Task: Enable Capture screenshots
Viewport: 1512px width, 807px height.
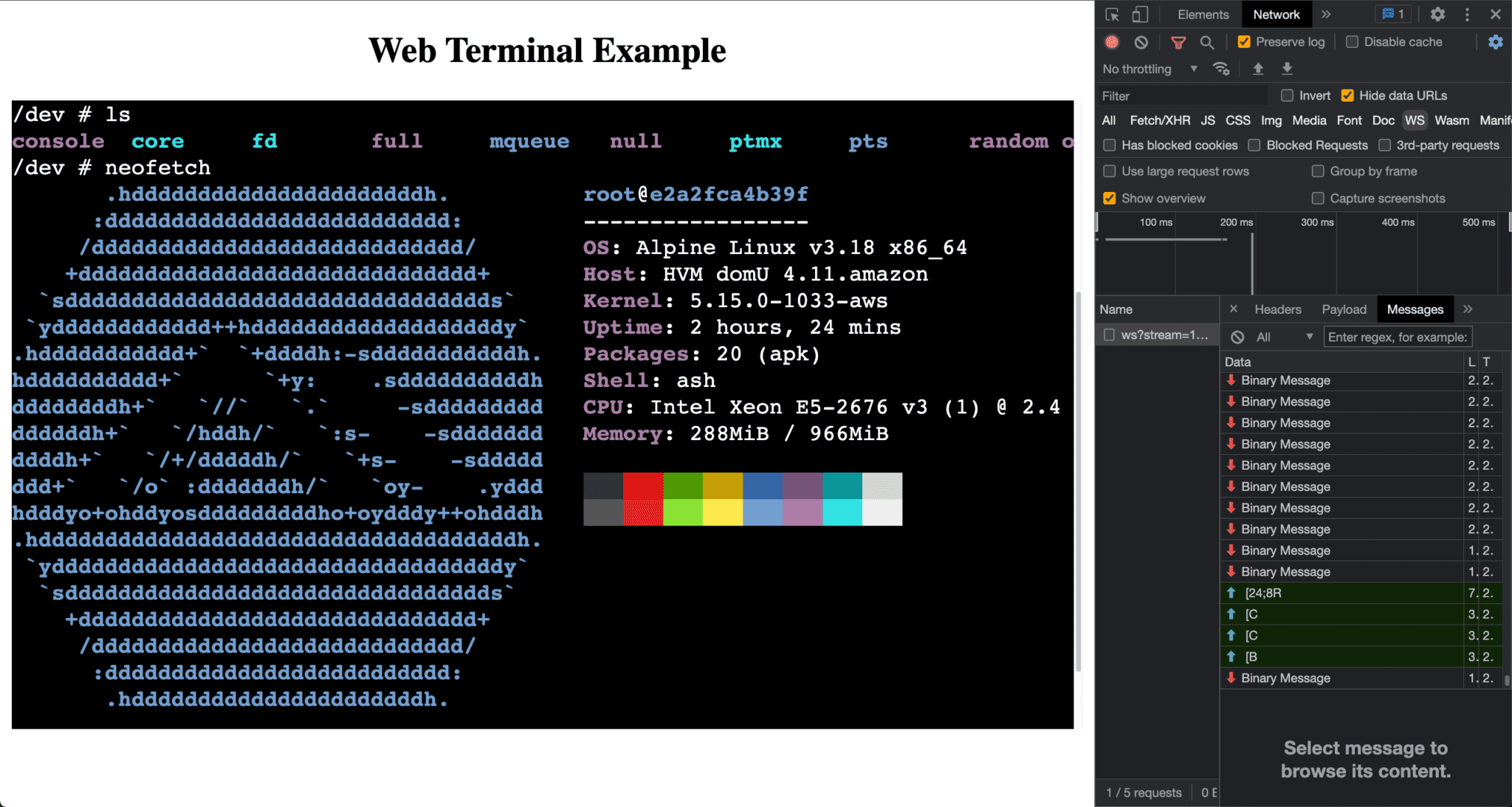Action: coord(1317,198)
